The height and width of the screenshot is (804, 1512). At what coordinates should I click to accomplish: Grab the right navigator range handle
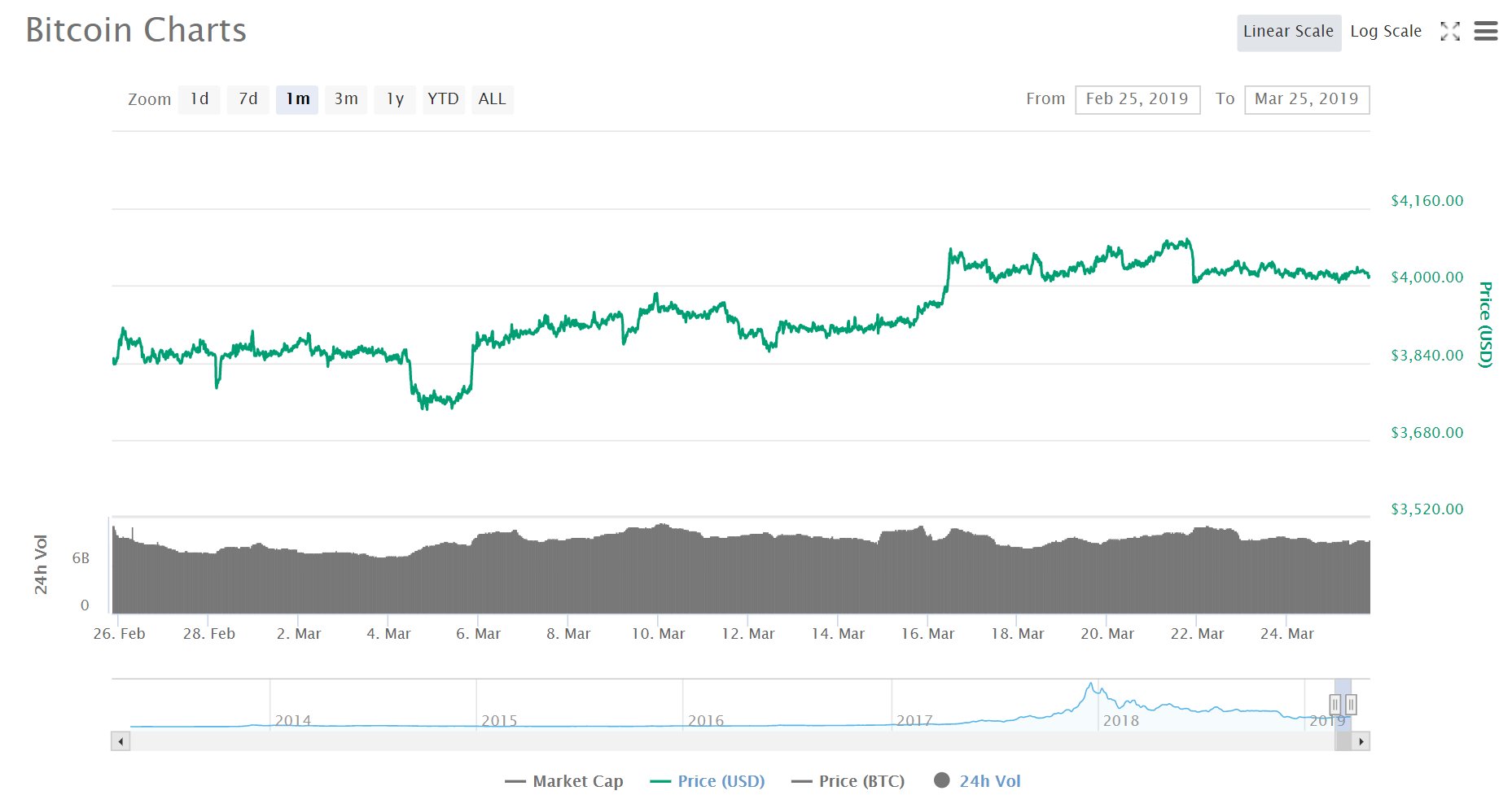(x=1351, y=705)
